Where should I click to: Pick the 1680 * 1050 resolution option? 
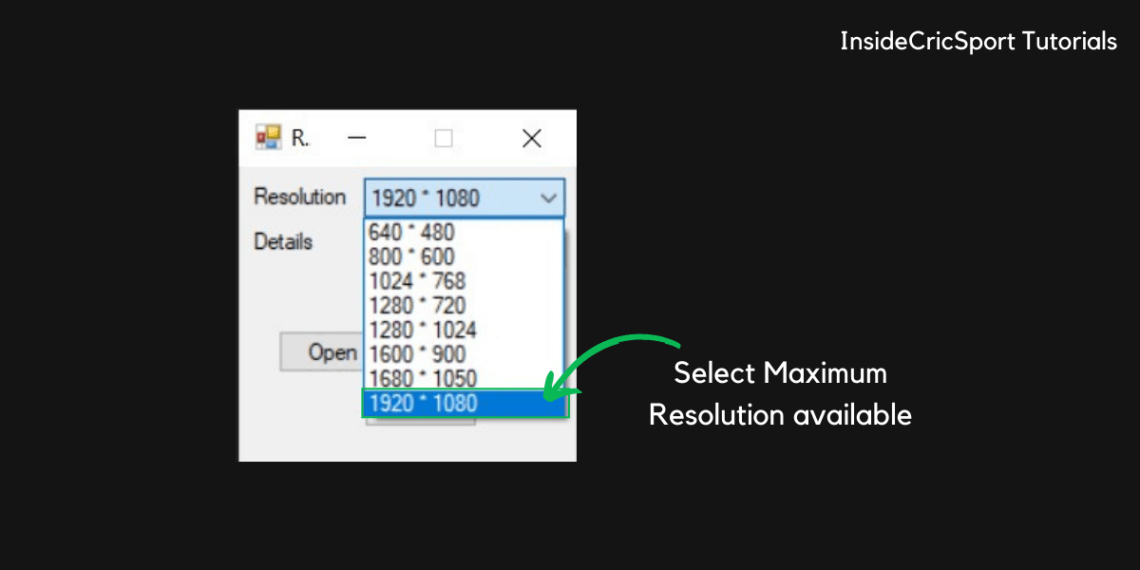[422, 378]
